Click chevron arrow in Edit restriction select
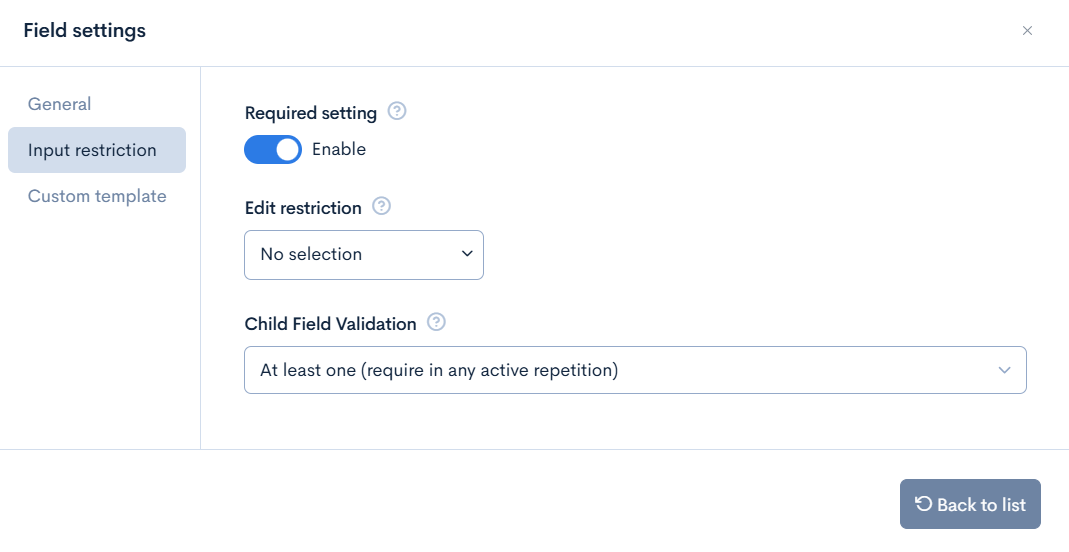The height and width of the screenshot is (552, 1069). pyautogui.click(x=467, y=254)
